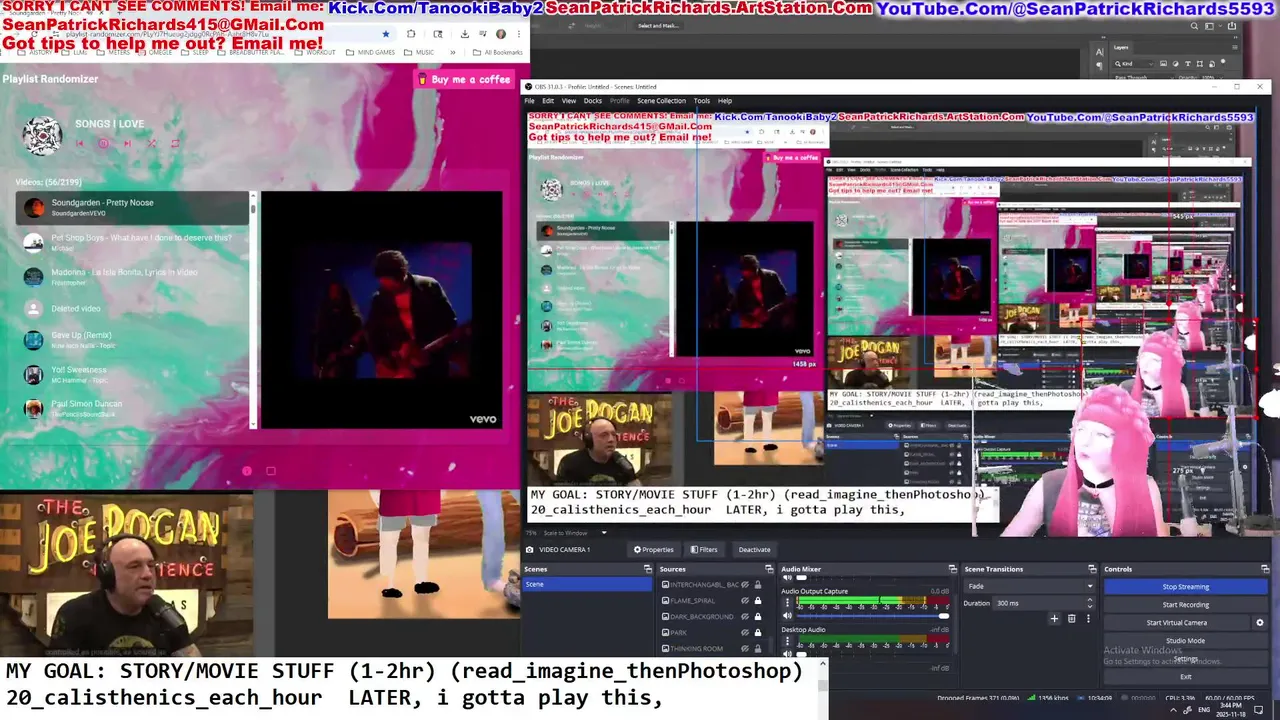The image size is (1280, 720).
Task: Toggle lock on PARK source
Action: [757, 633]
